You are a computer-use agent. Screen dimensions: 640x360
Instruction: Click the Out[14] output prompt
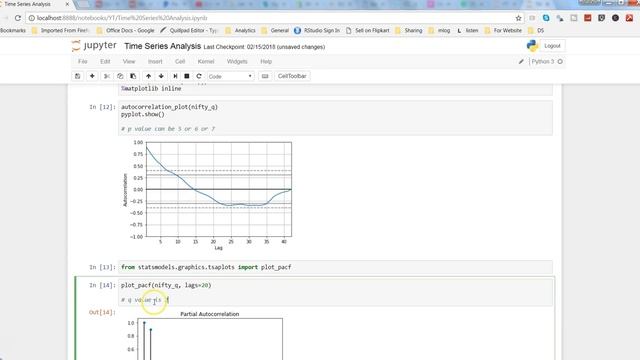pyautogui.click(x=102, y=312)
